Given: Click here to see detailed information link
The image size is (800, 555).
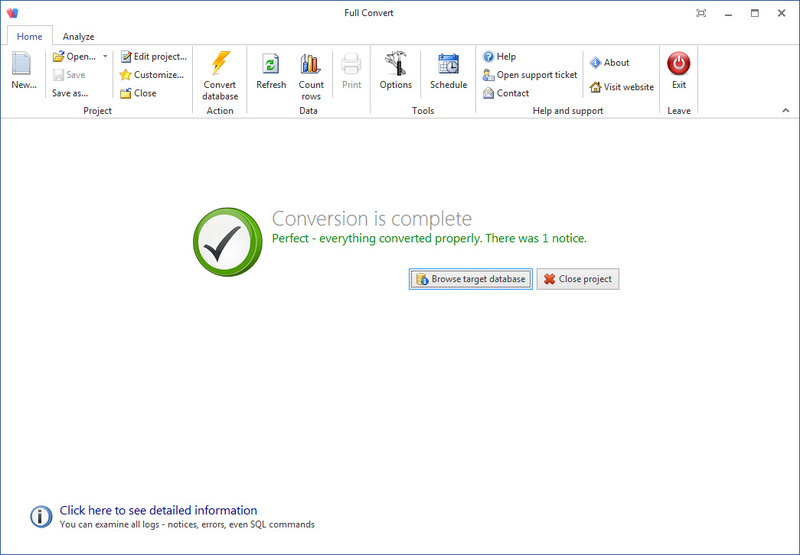Looking at the screenshot, I should tap(158, 510).
